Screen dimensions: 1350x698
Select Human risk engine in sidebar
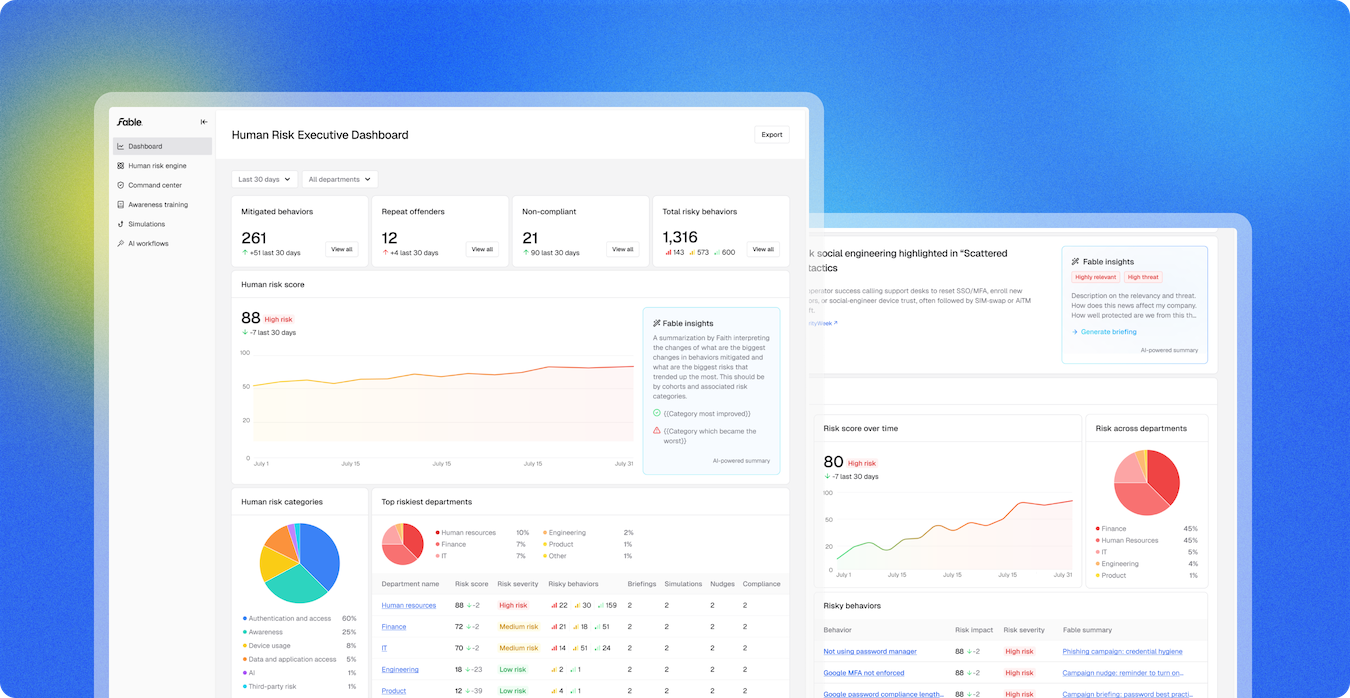pyautogui.click(x=156, y=165)
